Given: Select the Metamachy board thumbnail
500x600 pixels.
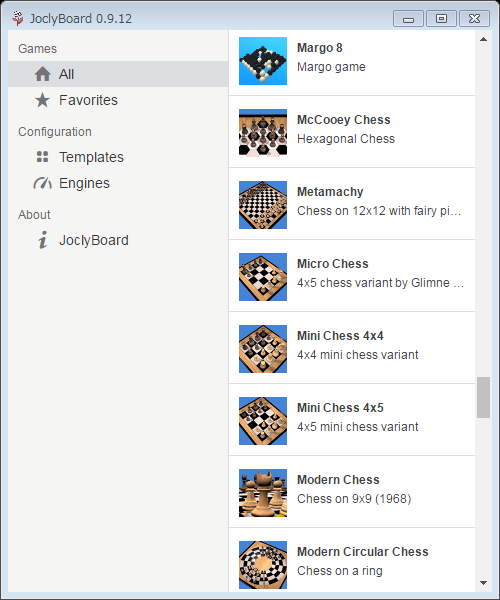Looking at the screenshot, I should (x=263, y=205).
